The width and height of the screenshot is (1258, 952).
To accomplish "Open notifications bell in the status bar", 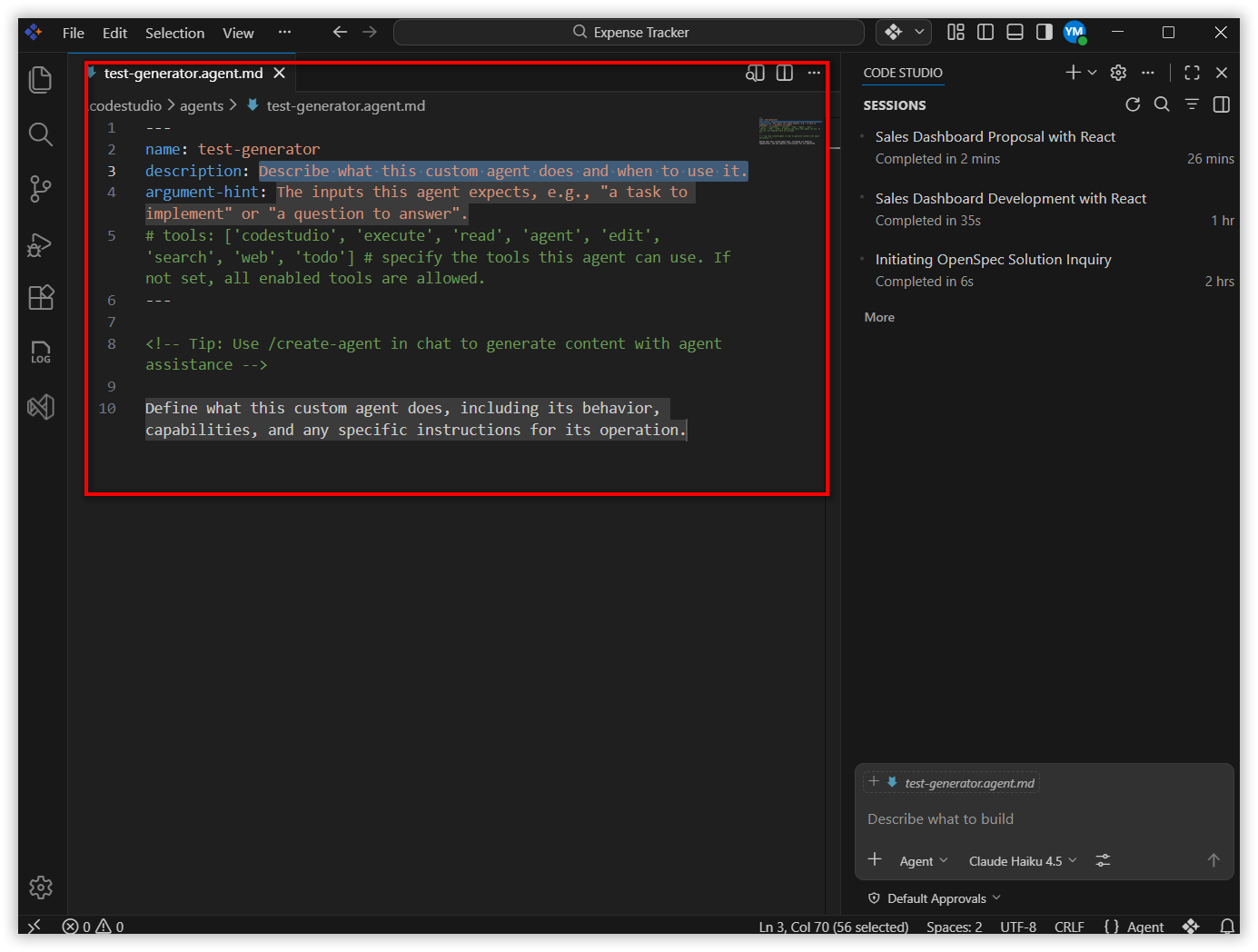I will coord(1227,927).
